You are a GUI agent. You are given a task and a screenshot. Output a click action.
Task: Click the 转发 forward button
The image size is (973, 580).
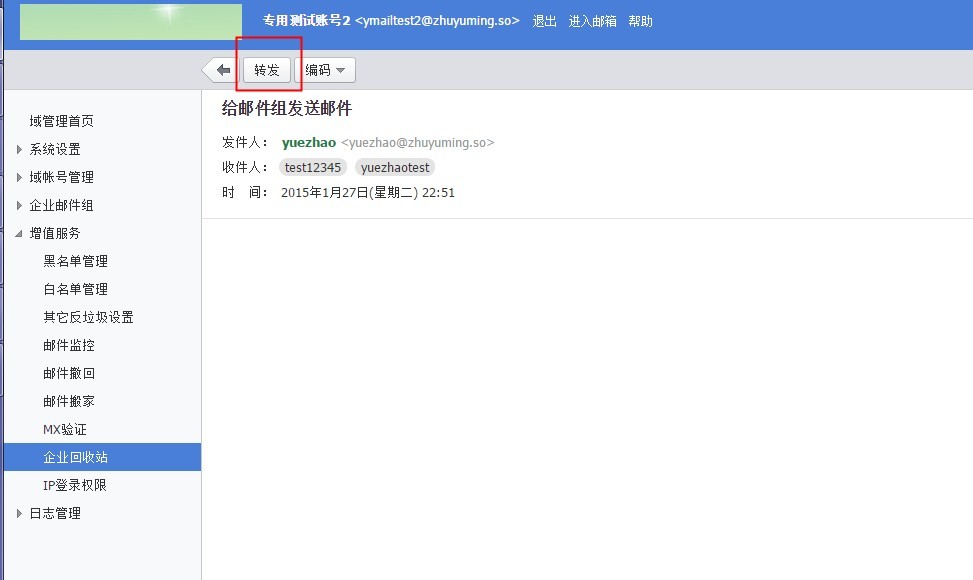click(267, 70)
